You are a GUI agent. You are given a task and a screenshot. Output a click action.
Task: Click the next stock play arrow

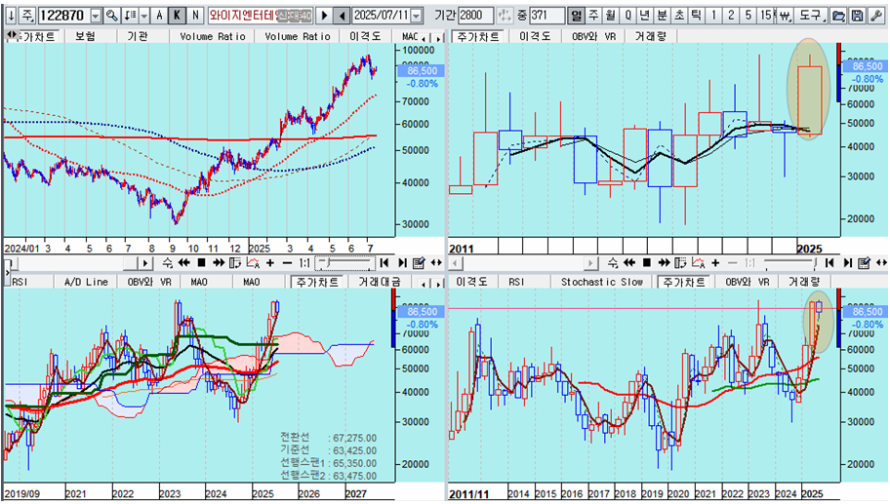coord(323,16)
